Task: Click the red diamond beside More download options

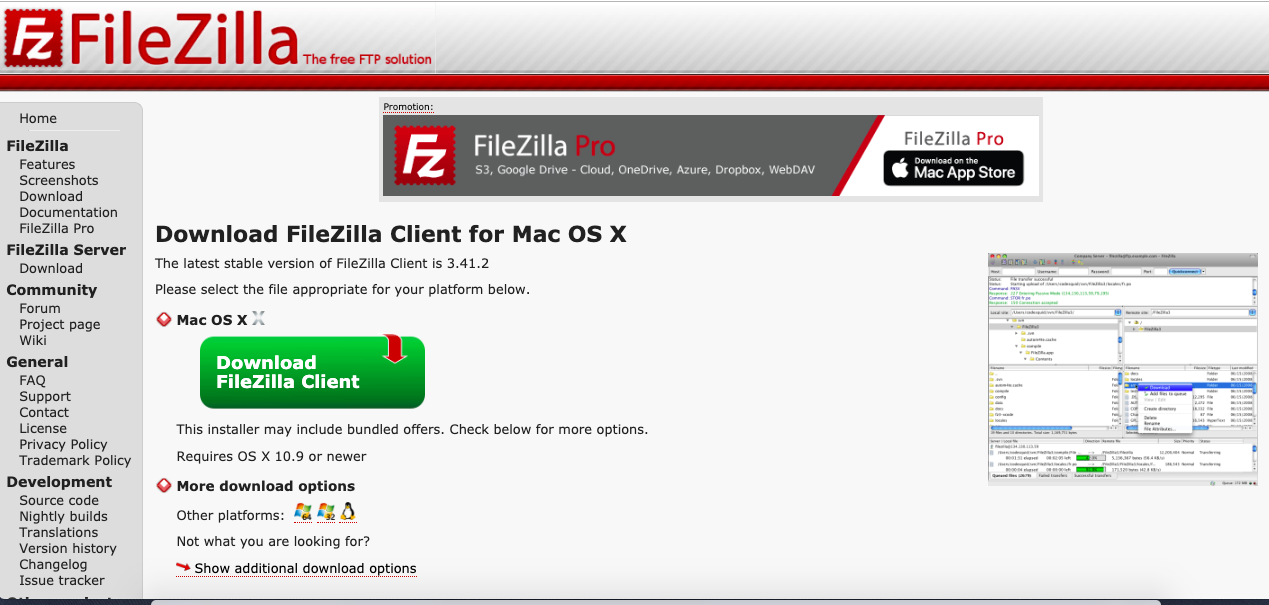Action: pyautogui.click(x=164, y=486)
